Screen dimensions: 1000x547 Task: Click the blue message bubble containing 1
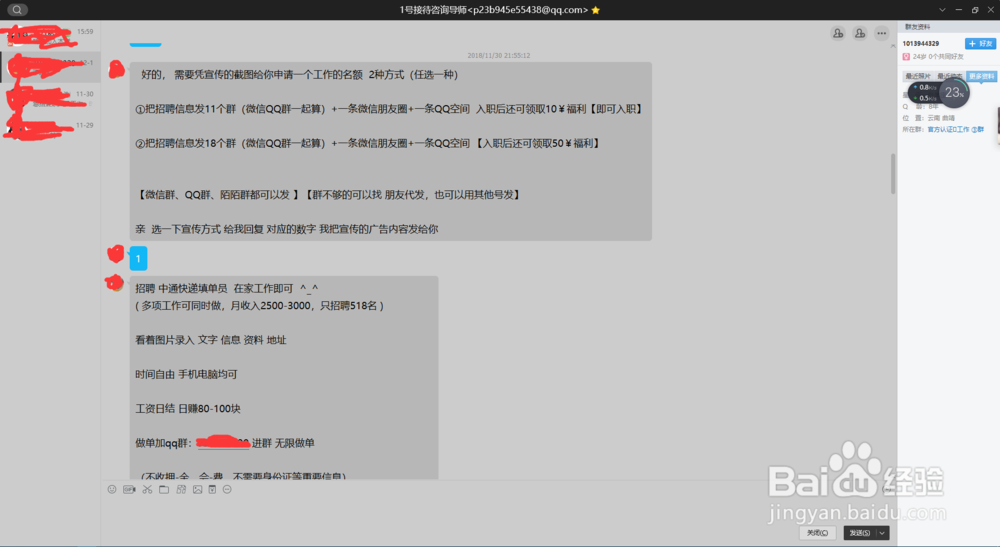[x=138, y=258]
